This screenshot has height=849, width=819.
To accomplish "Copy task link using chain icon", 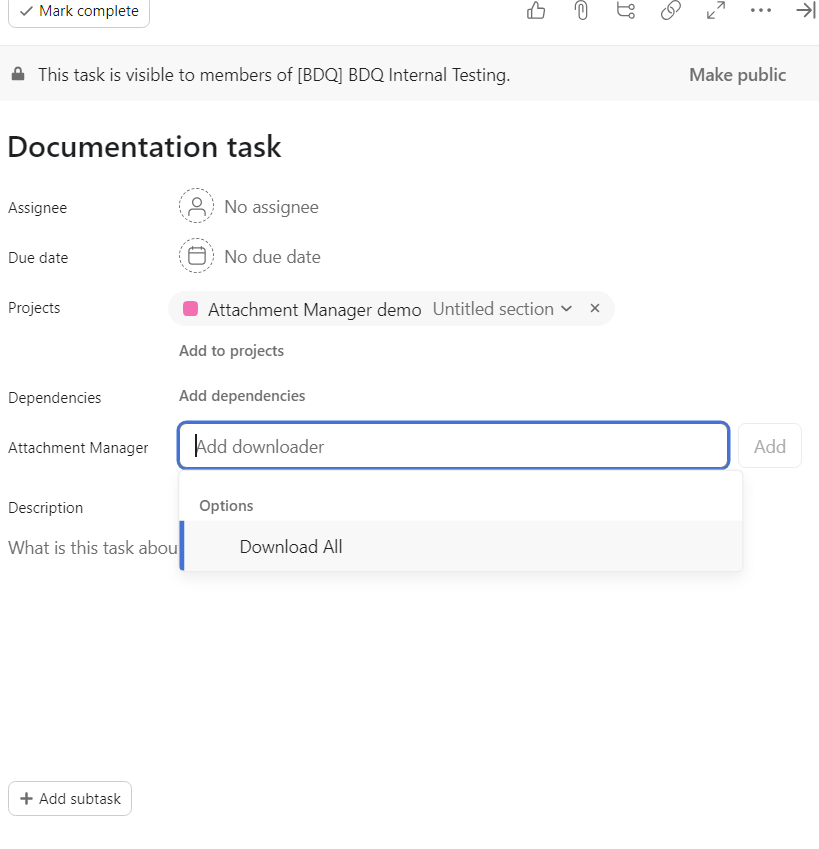I will [671, 11].
